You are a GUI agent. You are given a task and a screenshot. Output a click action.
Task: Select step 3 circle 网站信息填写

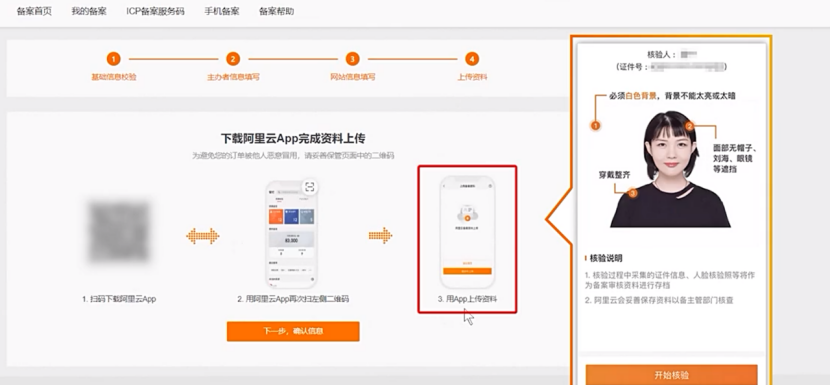[x=353, y=59]
